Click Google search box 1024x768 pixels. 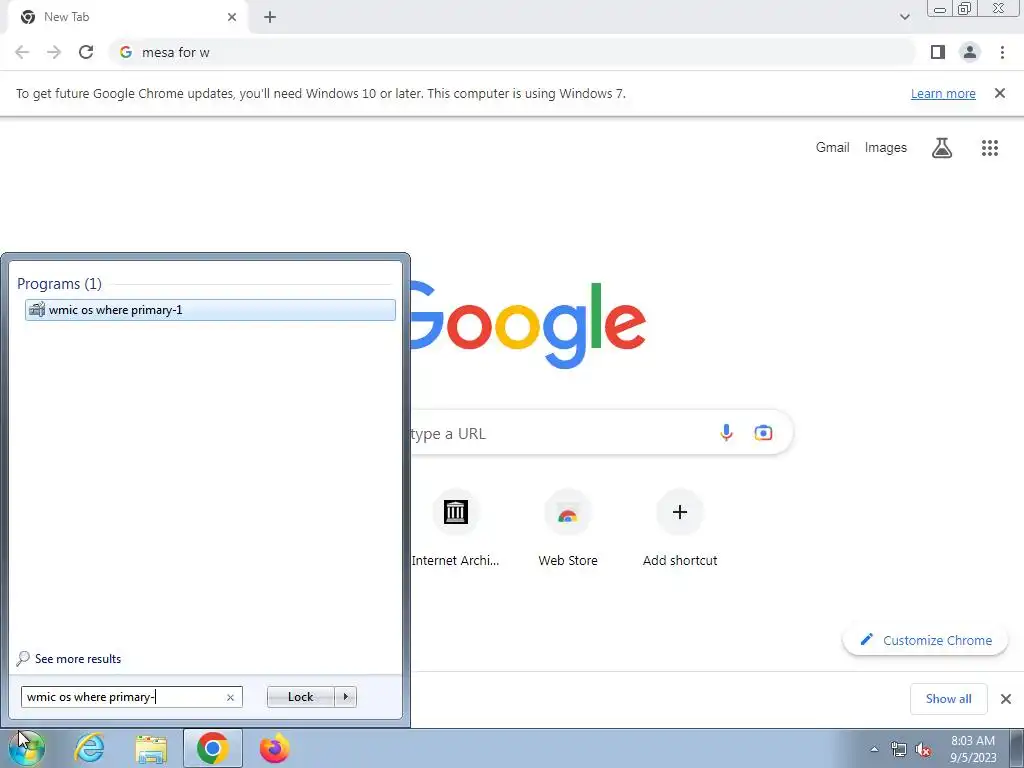click(601, 433)
